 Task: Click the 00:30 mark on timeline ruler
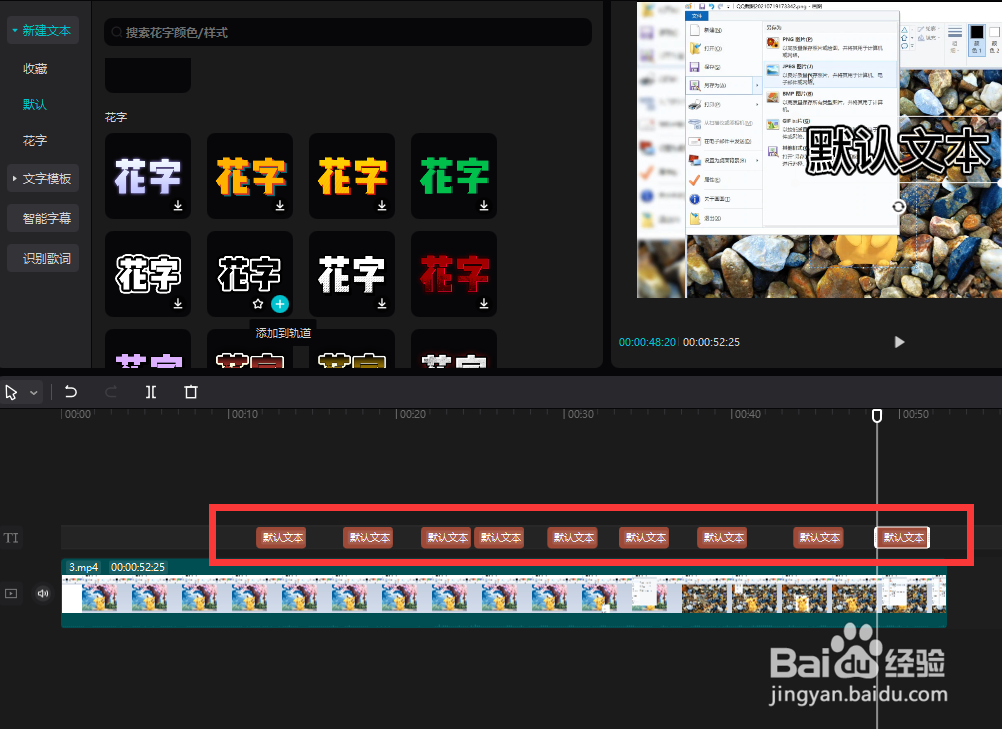pos(580,414)
